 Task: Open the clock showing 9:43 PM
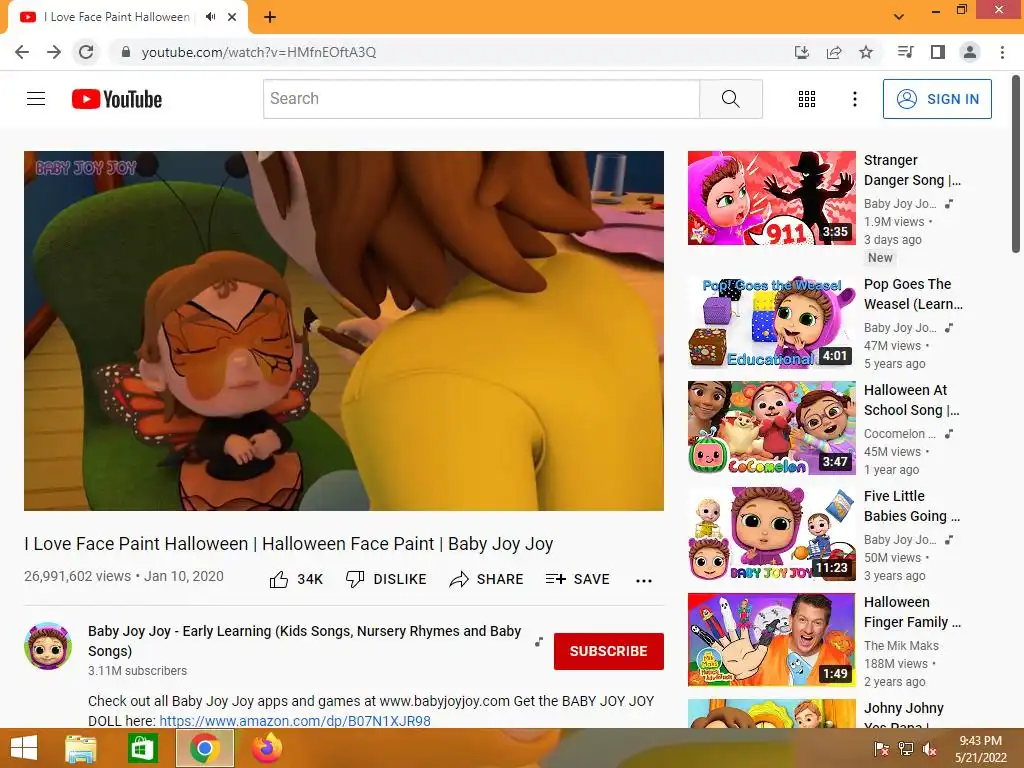click(980, 749)
